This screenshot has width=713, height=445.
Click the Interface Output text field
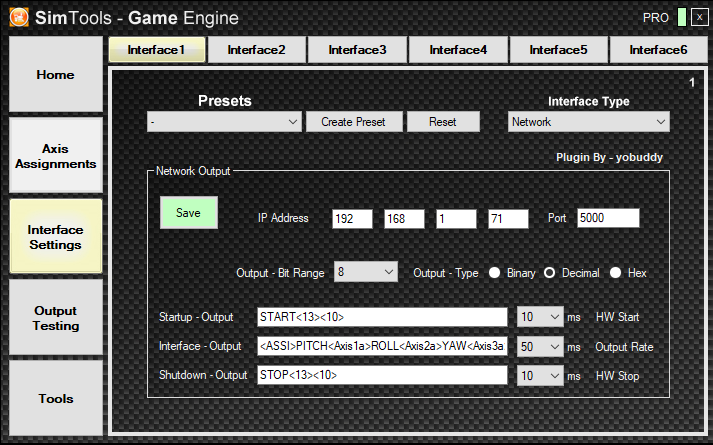pos(382,346)
